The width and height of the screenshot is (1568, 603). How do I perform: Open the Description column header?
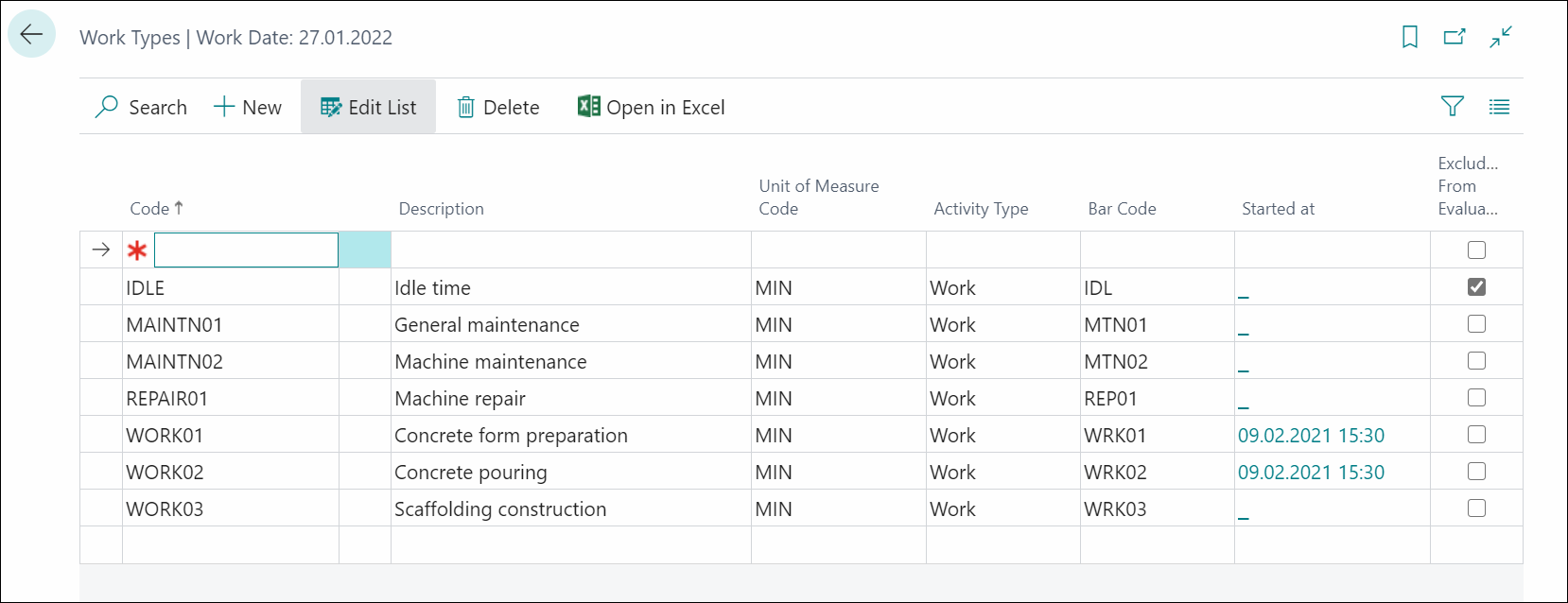point(441,209)
